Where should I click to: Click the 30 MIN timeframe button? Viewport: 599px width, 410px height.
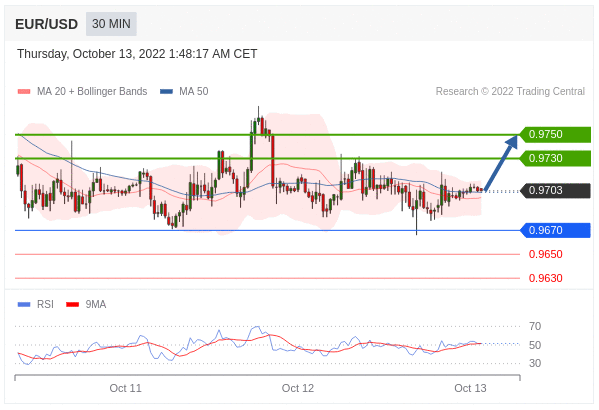(x=111, y=24)
